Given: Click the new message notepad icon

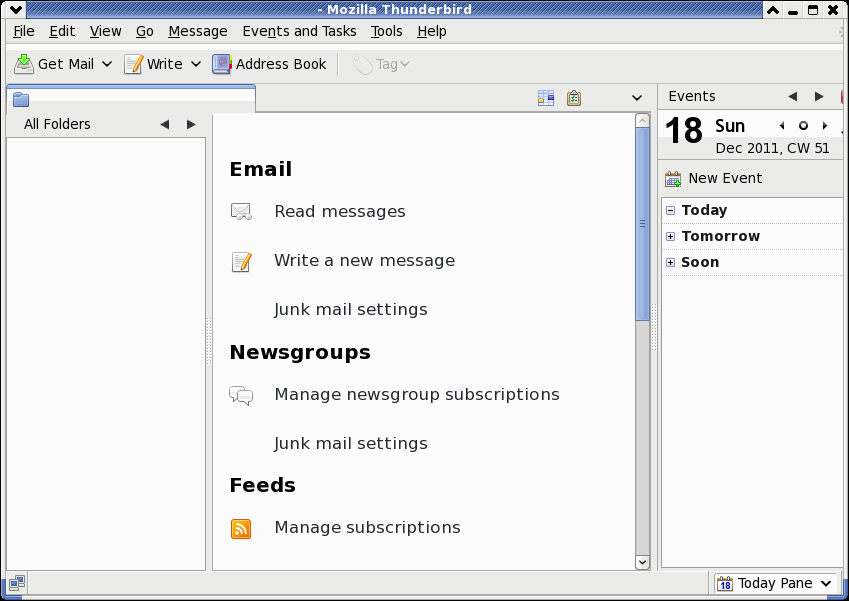Looking at the screenshot, I should (241, 262).
